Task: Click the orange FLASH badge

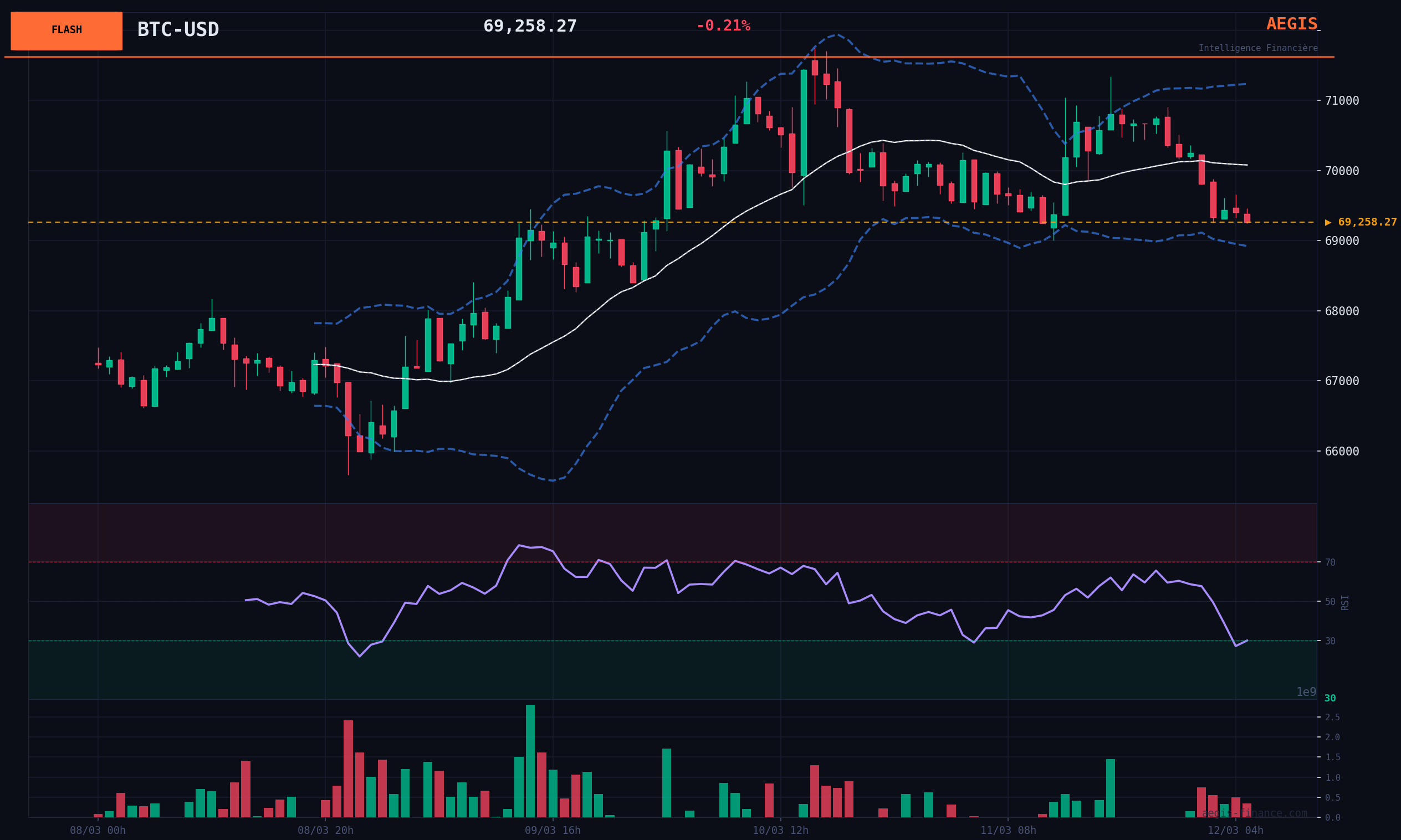Action: click(67, 30)
